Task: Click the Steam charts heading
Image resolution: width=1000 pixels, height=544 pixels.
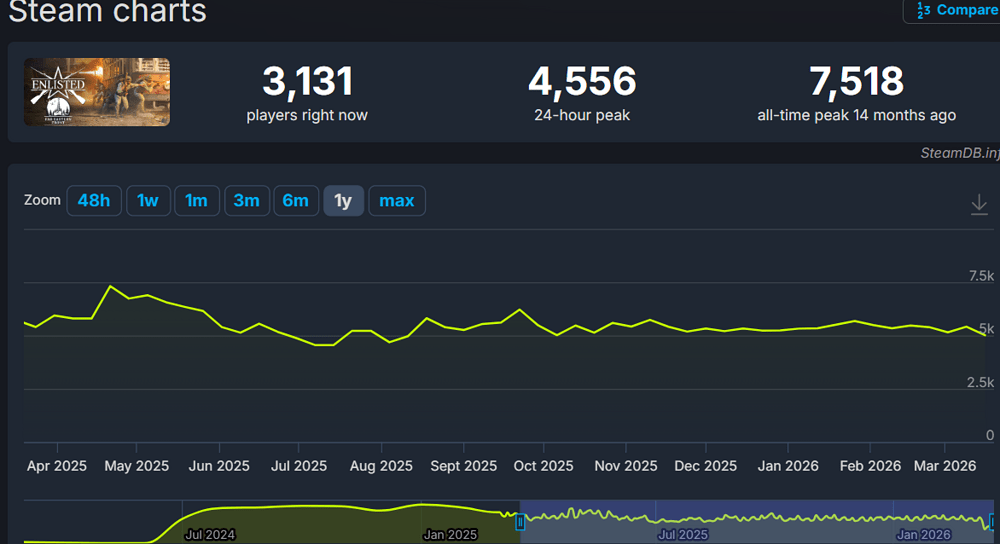Action: point(107,12)
